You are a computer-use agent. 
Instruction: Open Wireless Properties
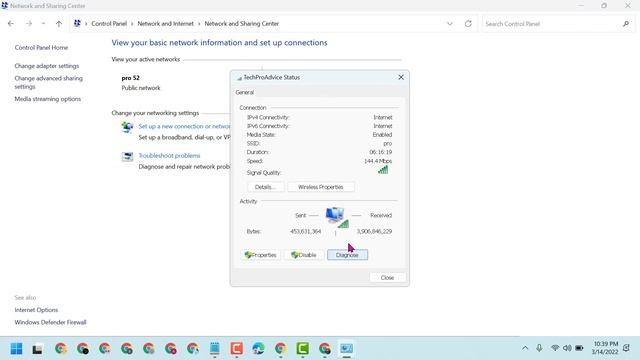(320, 187)
